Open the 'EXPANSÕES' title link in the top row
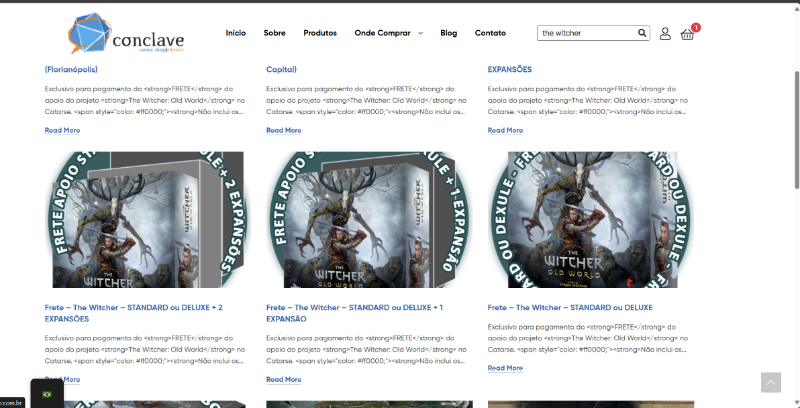Viewport: 800px width, 408px height. point(509,69)
